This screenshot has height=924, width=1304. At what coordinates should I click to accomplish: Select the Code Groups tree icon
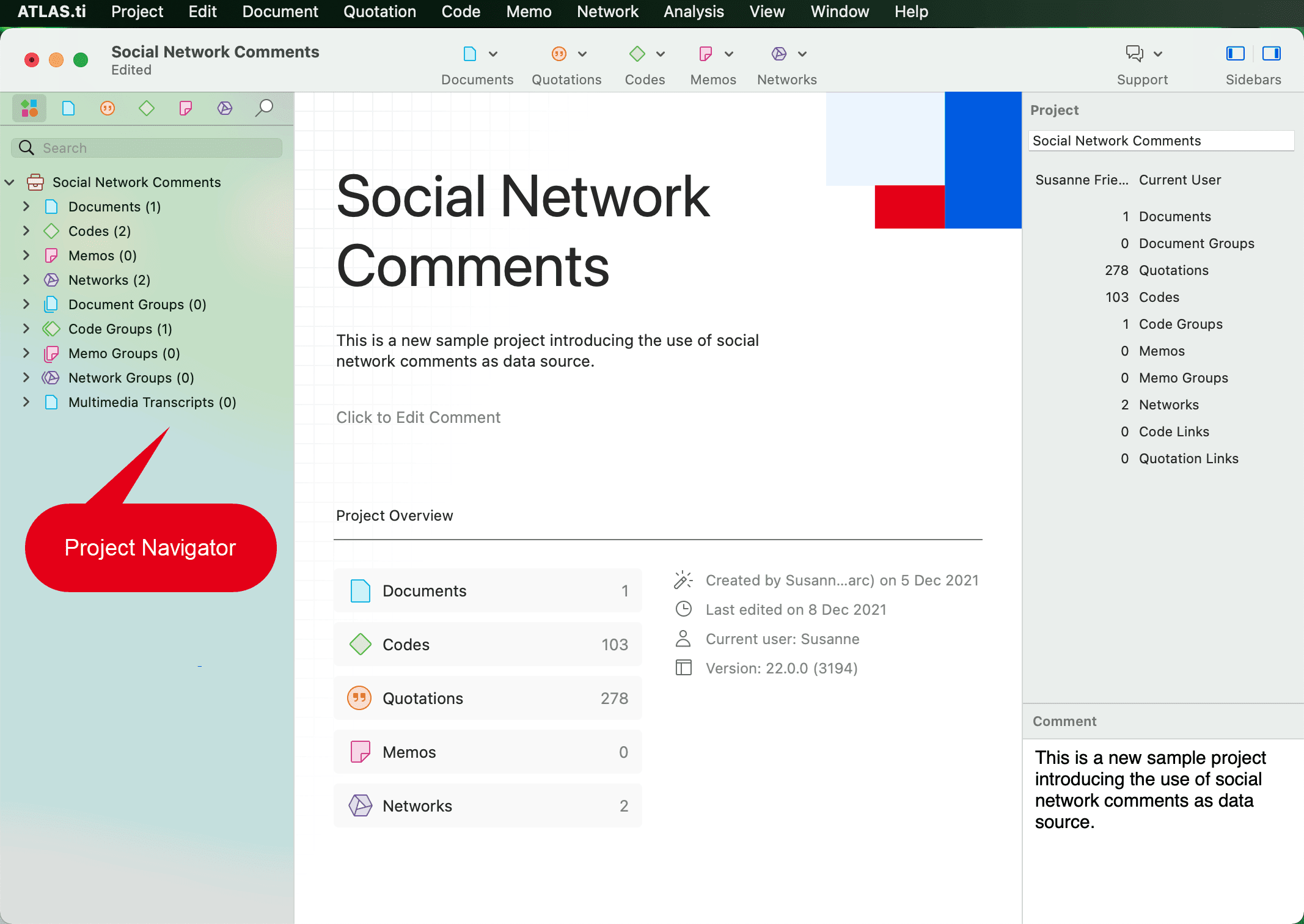pyautogui.click(x=51, y=329)
